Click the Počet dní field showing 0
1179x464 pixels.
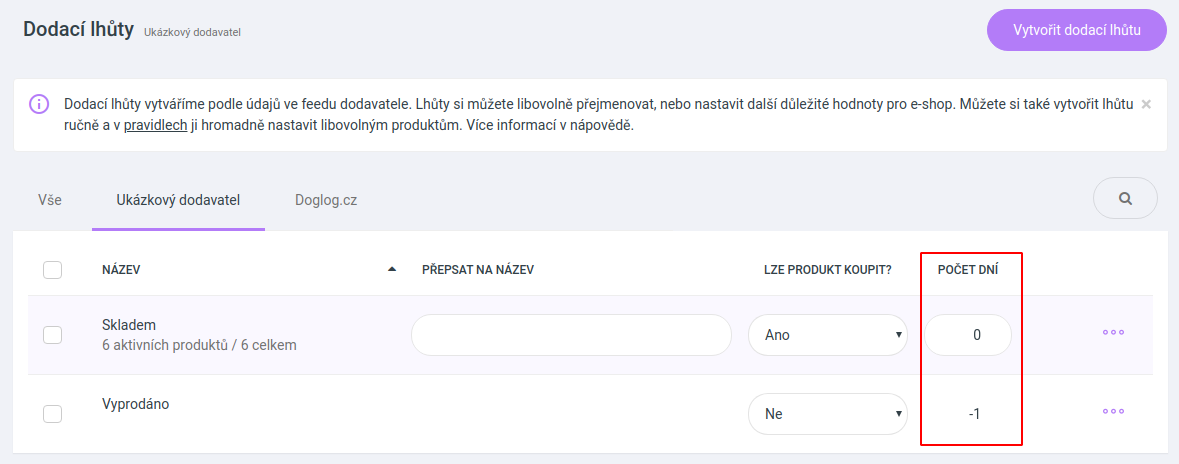coord(968,335)
